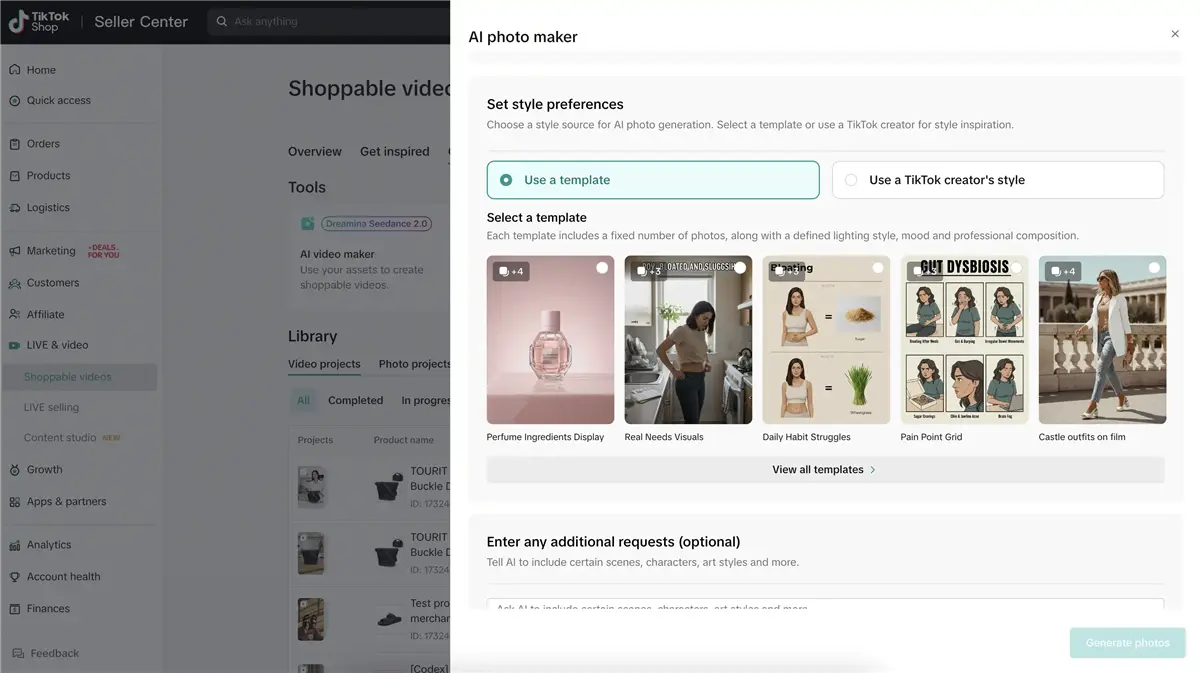Filter library by Completed

(356, 400)
